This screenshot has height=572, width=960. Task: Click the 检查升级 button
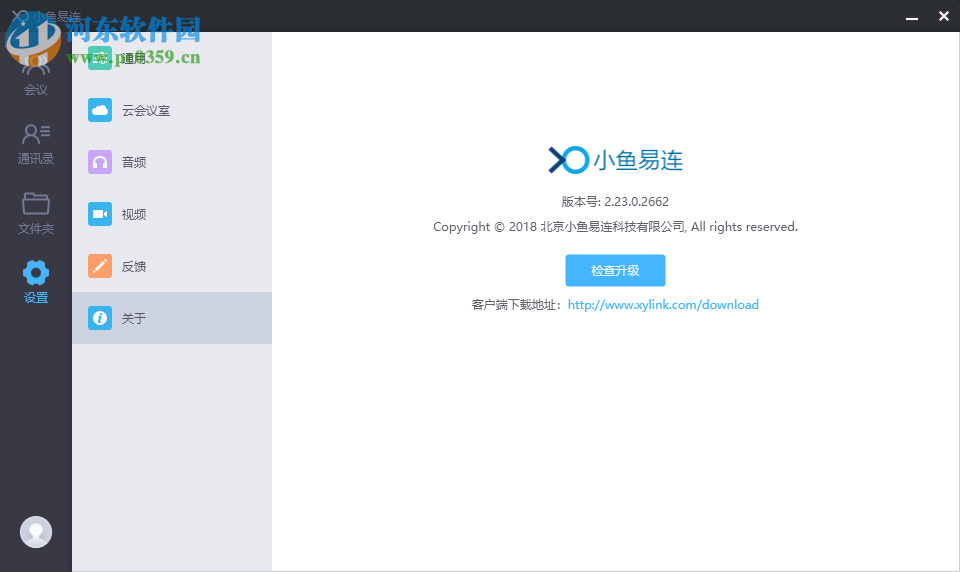[615, 270]
